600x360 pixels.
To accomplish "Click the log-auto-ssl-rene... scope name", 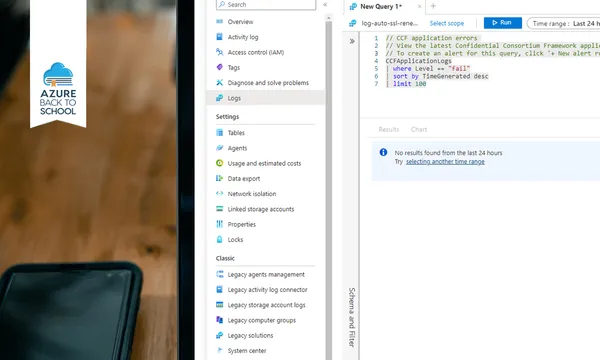I will tap(390, 23).
